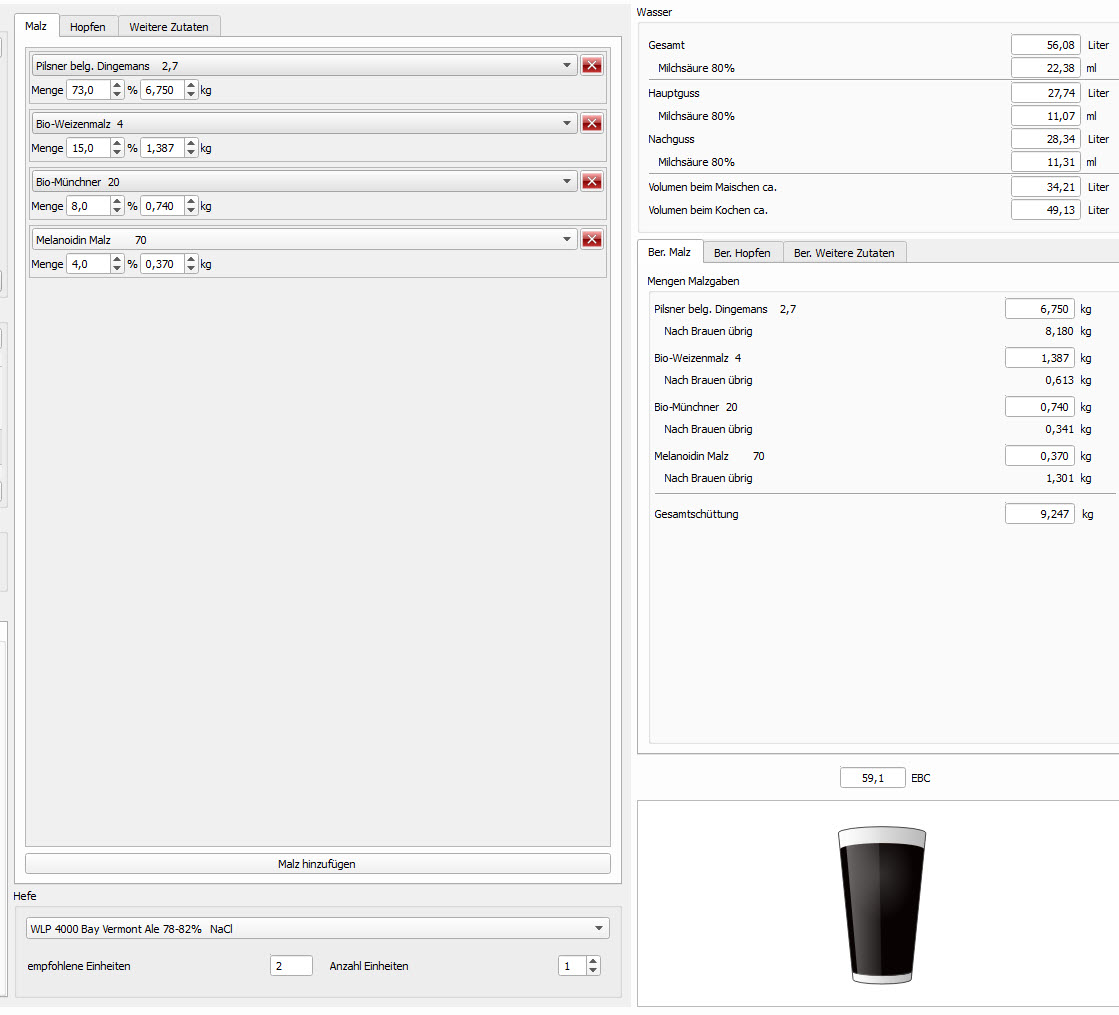Increase Pilsner percentage with up arrow
Screen dimensions: 1119x1015
pos(117,86)
